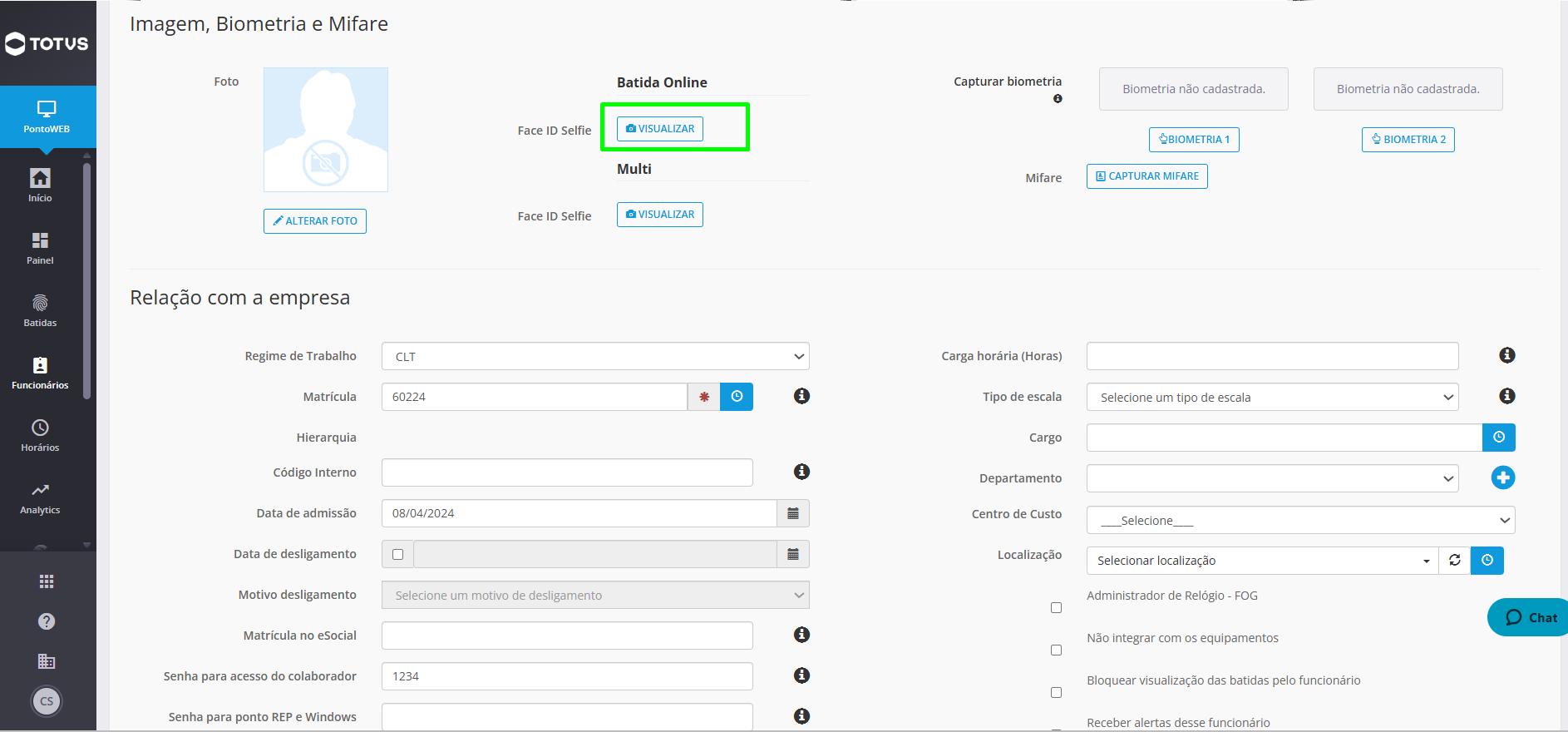This screenshot has height=732, width=1568.
Task: Open Centro de Custo dropdown
Action: click(x=1300, y=520)
